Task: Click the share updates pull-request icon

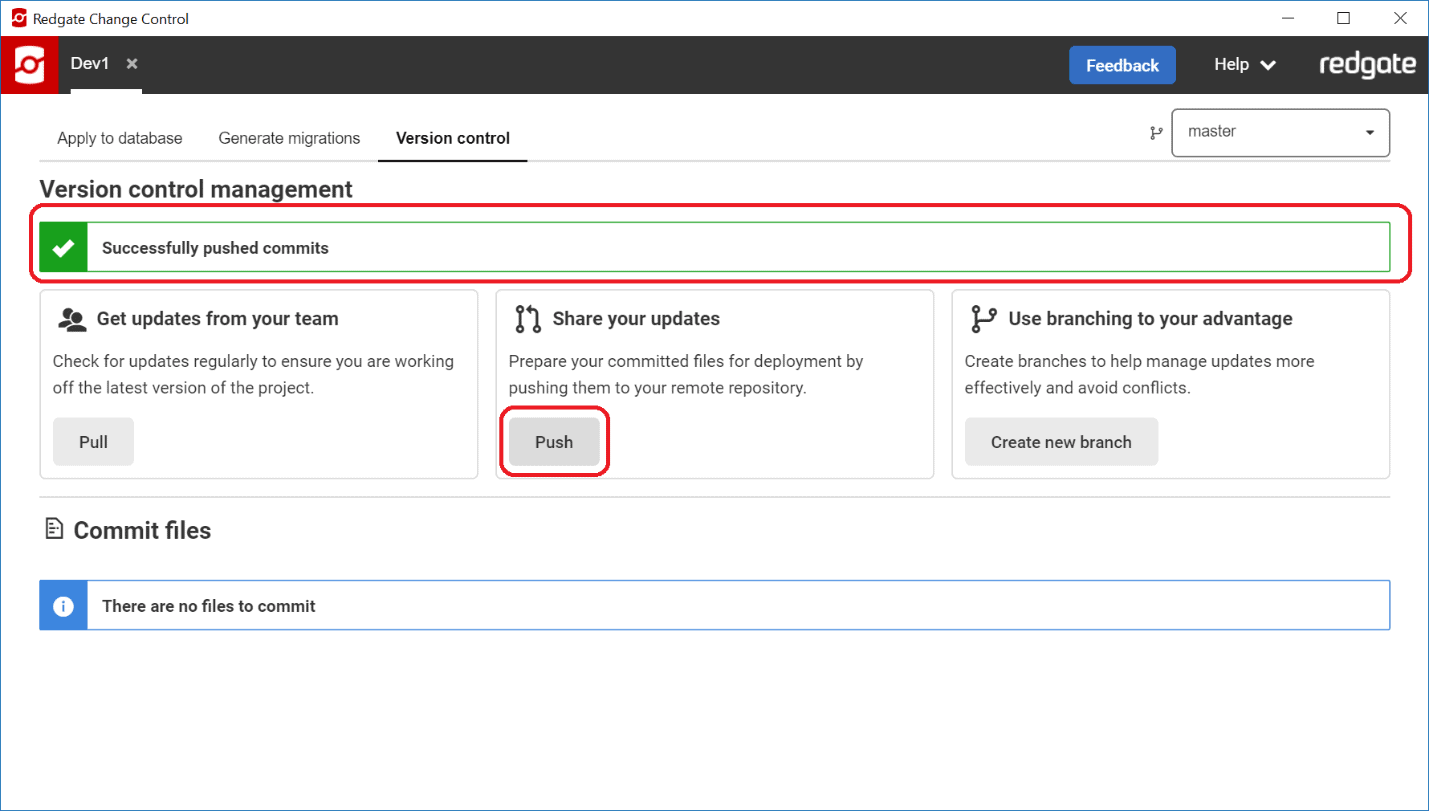Action: (527, 319)
